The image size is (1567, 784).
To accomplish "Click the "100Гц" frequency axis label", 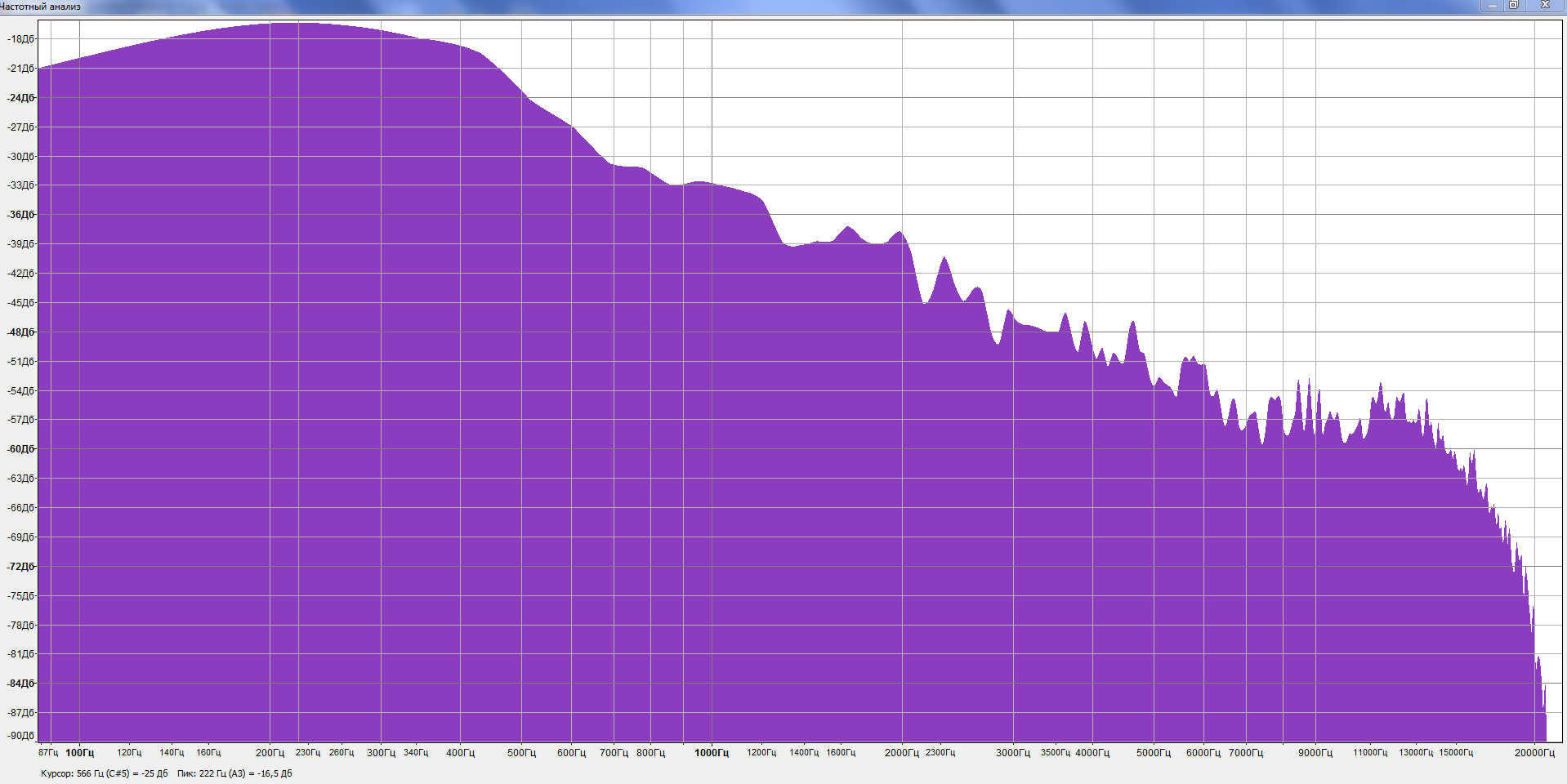I will pyautogui.click(x=80, y=753).
